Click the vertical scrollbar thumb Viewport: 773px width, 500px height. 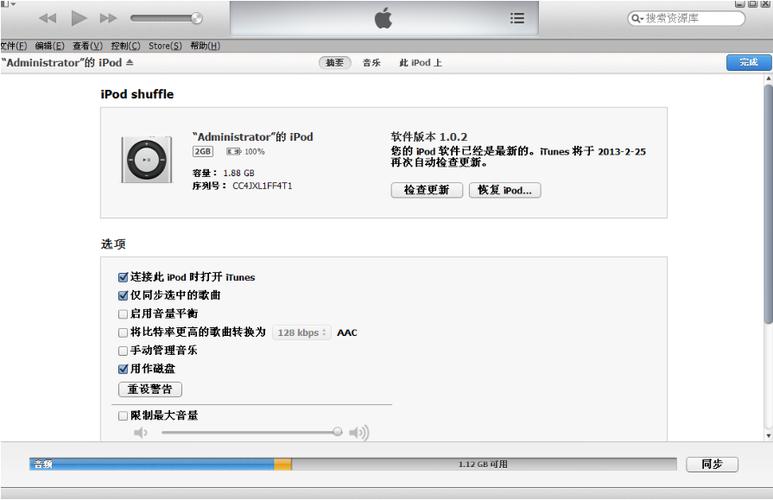[x=768, y=204]
